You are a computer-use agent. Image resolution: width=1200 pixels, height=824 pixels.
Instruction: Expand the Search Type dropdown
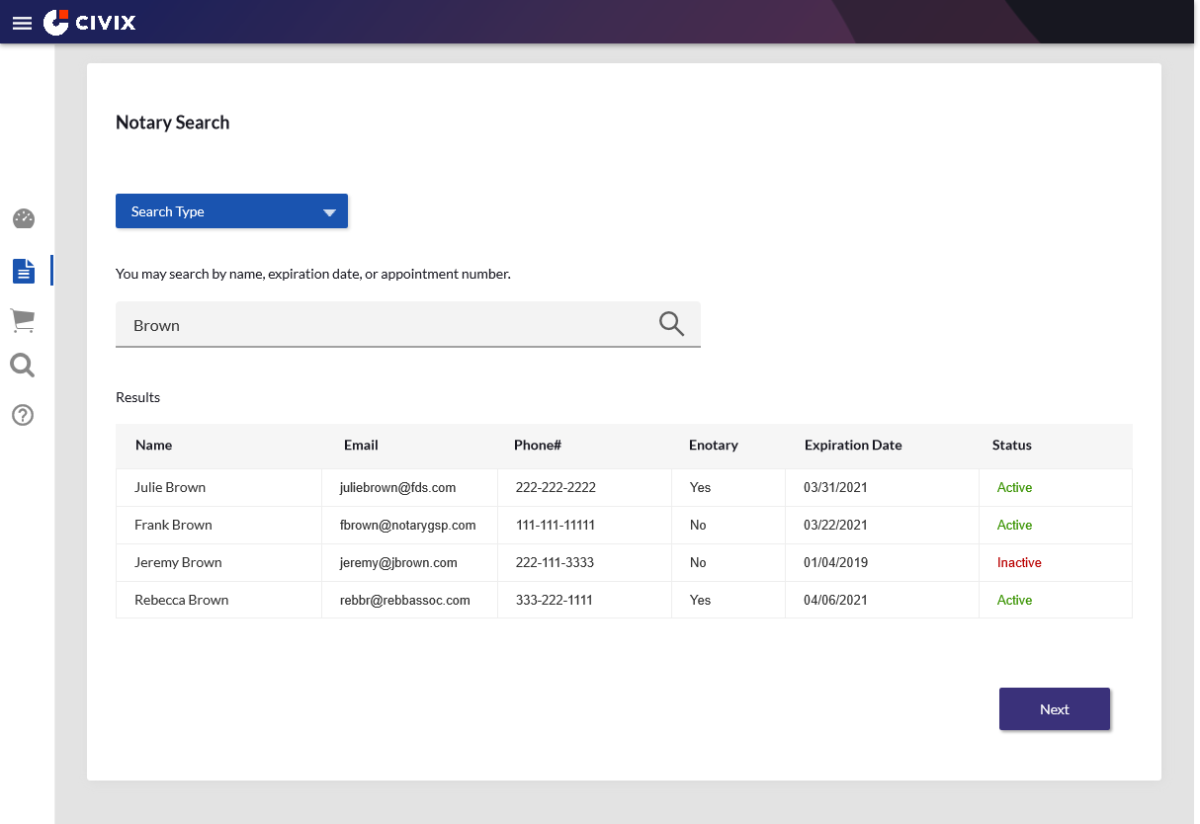(x=231, y=211)
